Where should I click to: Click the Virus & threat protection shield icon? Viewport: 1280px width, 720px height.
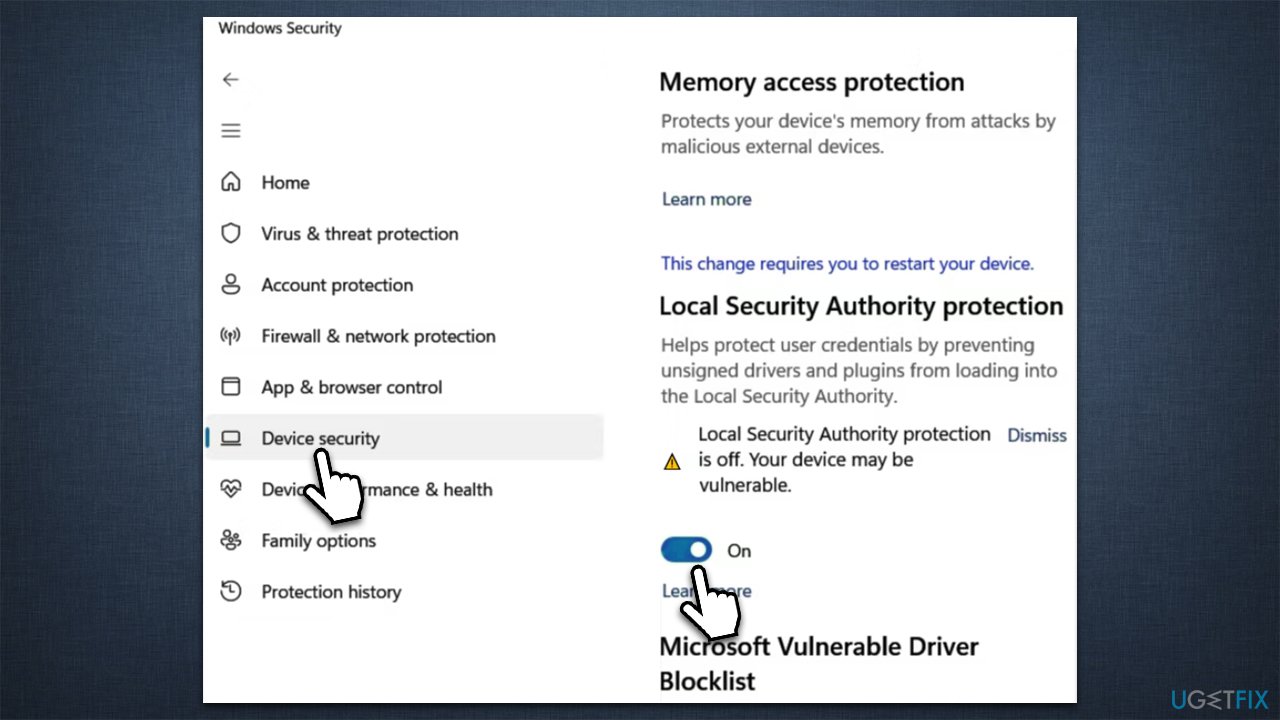231,234
